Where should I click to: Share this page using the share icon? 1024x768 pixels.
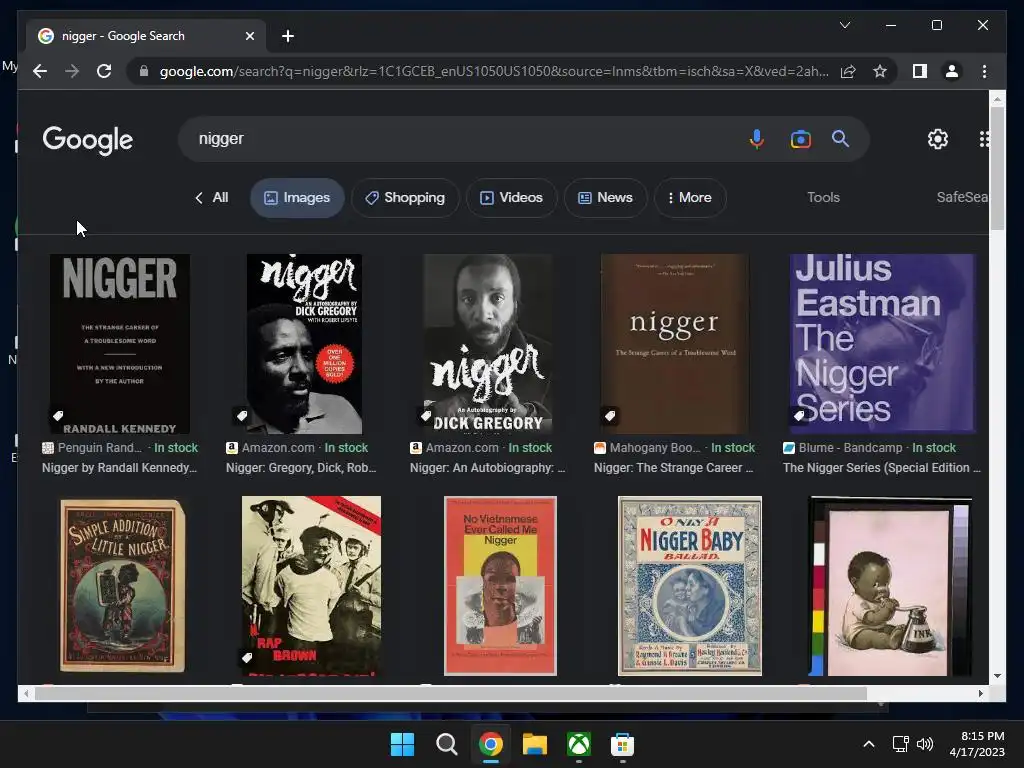(848, 71)
